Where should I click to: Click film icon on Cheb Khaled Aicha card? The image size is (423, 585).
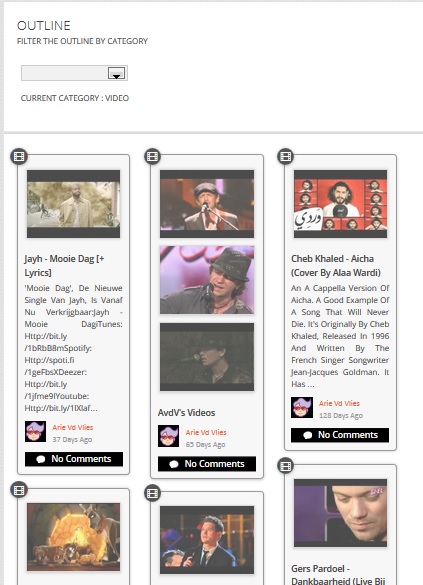point(286,156)
